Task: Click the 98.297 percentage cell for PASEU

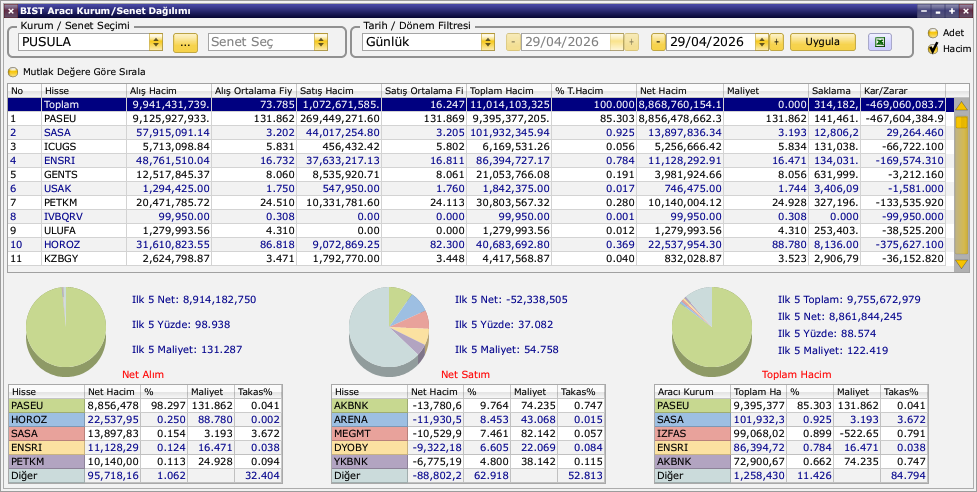Action: (164, 405)
